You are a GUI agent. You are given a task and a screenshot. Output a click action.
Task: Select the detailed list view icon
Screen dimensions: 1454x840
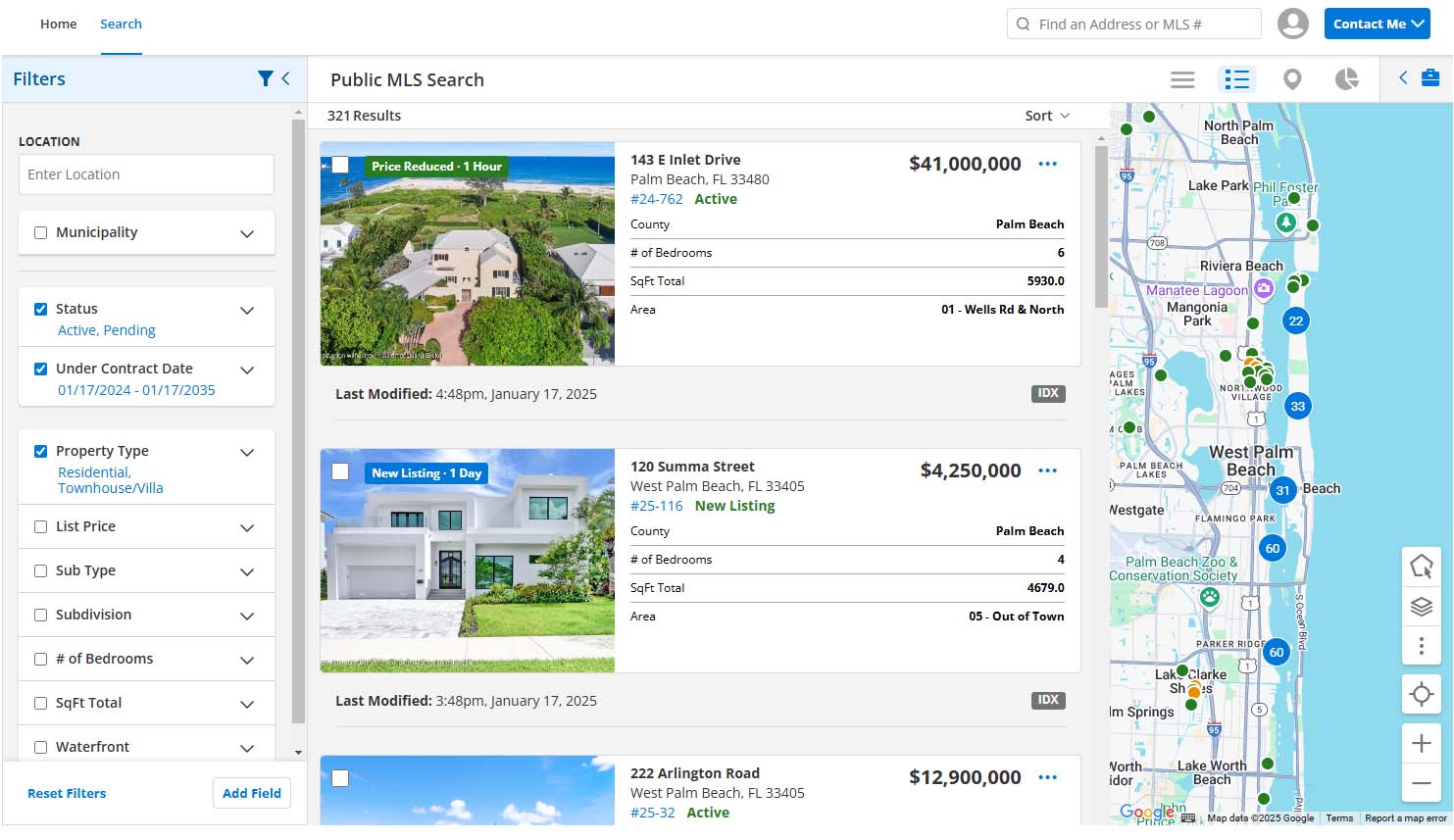click(1237, 79)
